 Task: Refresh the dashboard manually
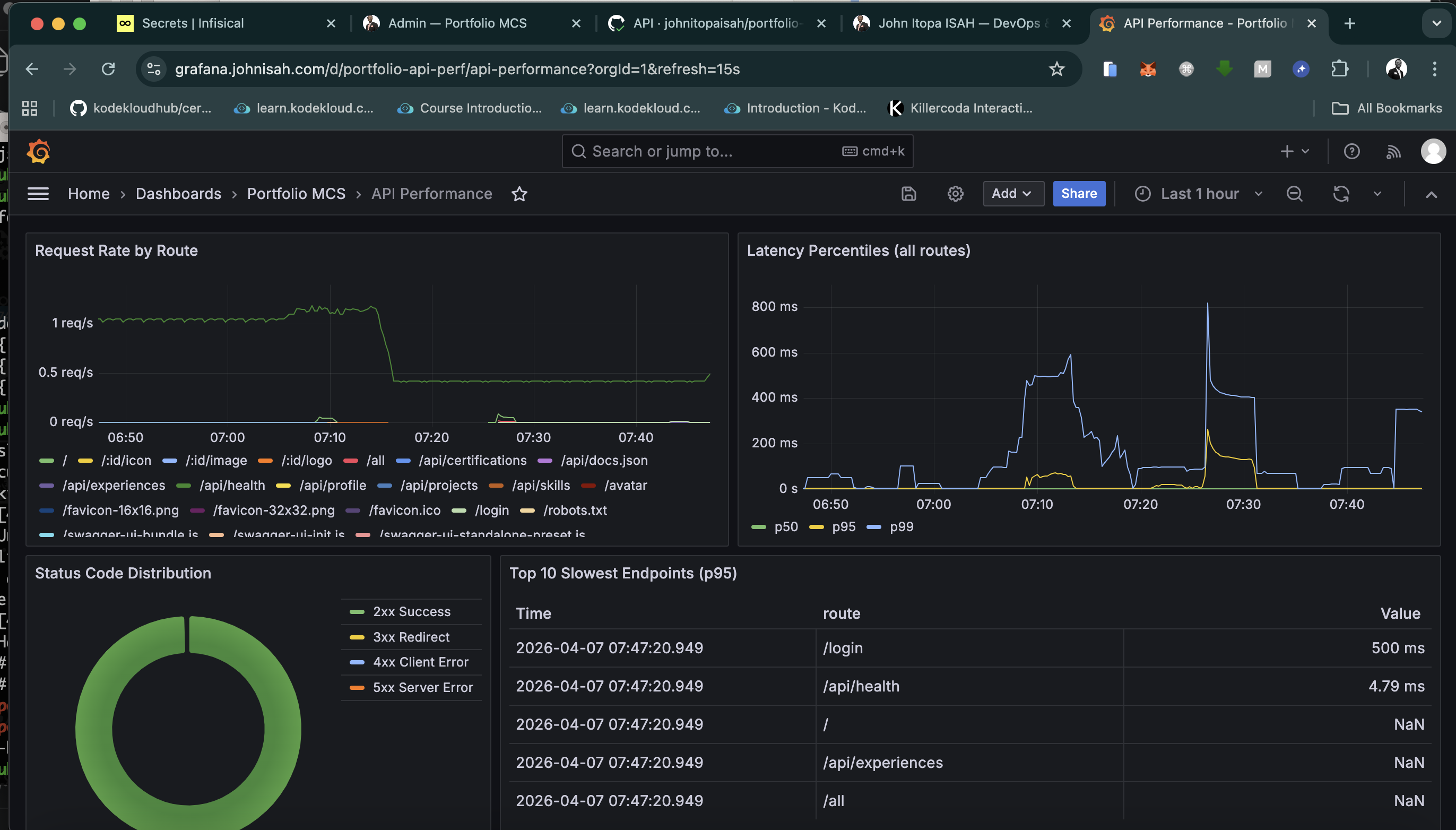pyautogui.click(x=1341, y=194)
